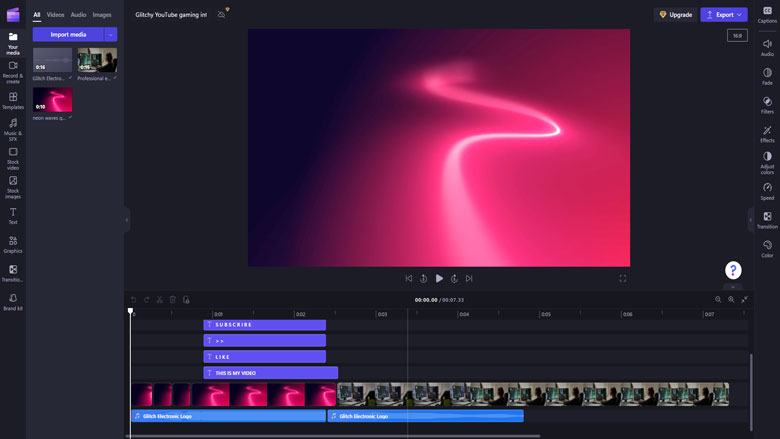
Task: Open the Color panel
Action: 767,249
